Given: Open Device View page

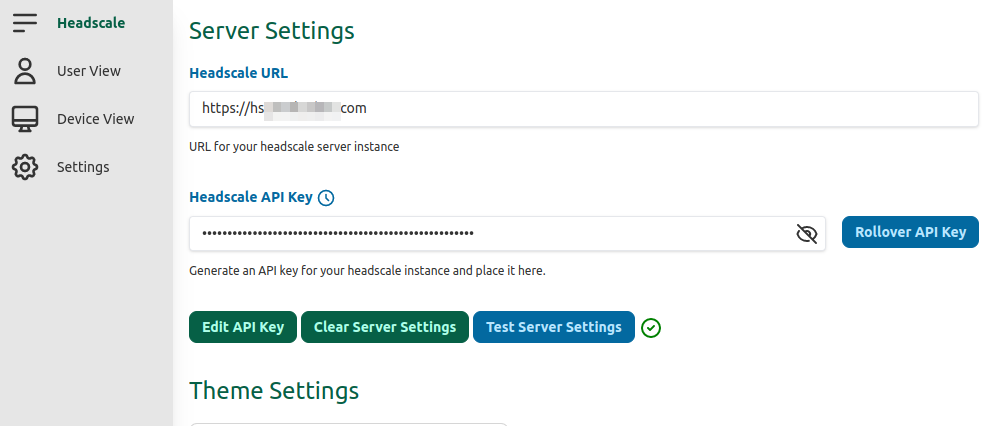Looking at the screenshot, I should click(95, 119).
